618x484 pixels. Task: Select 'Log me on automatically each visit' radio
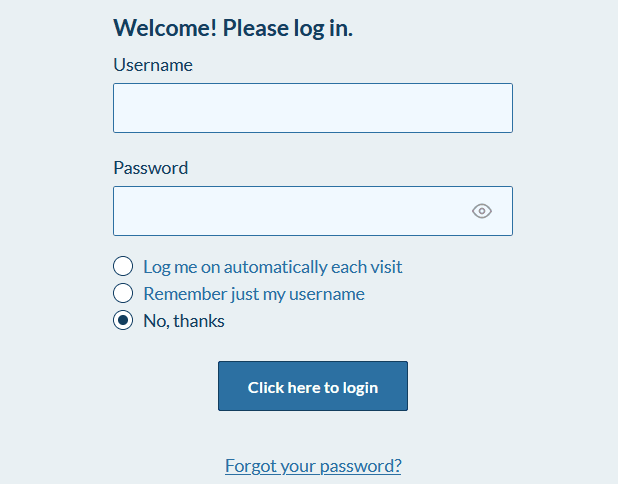(x=123, y=267)
